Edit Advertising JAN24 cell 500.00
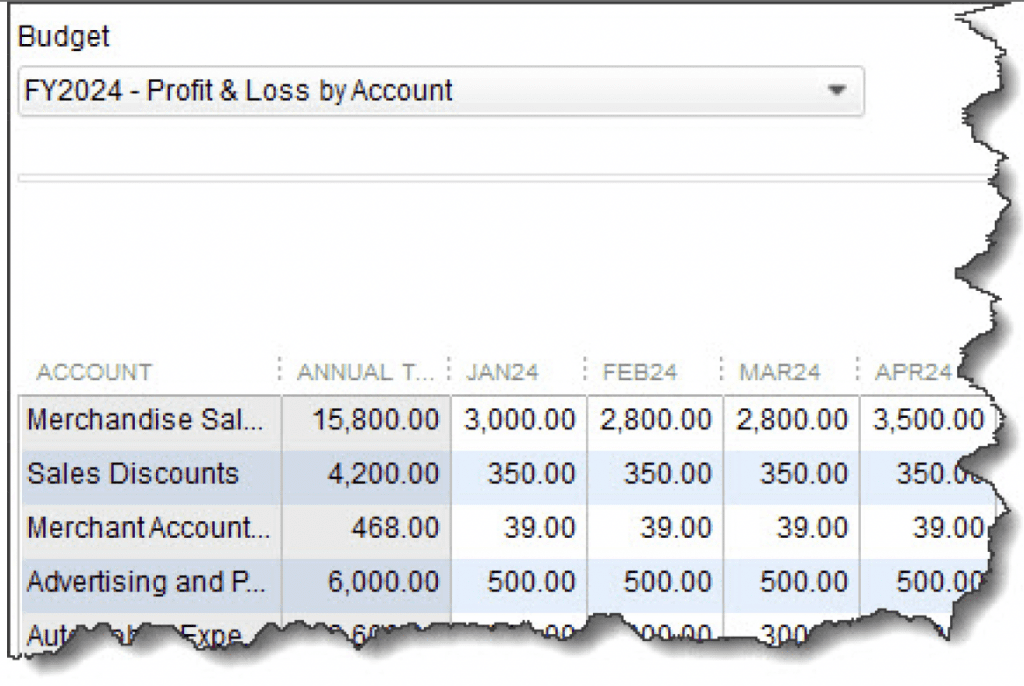 pyautogui.click(x=519, y=581)
